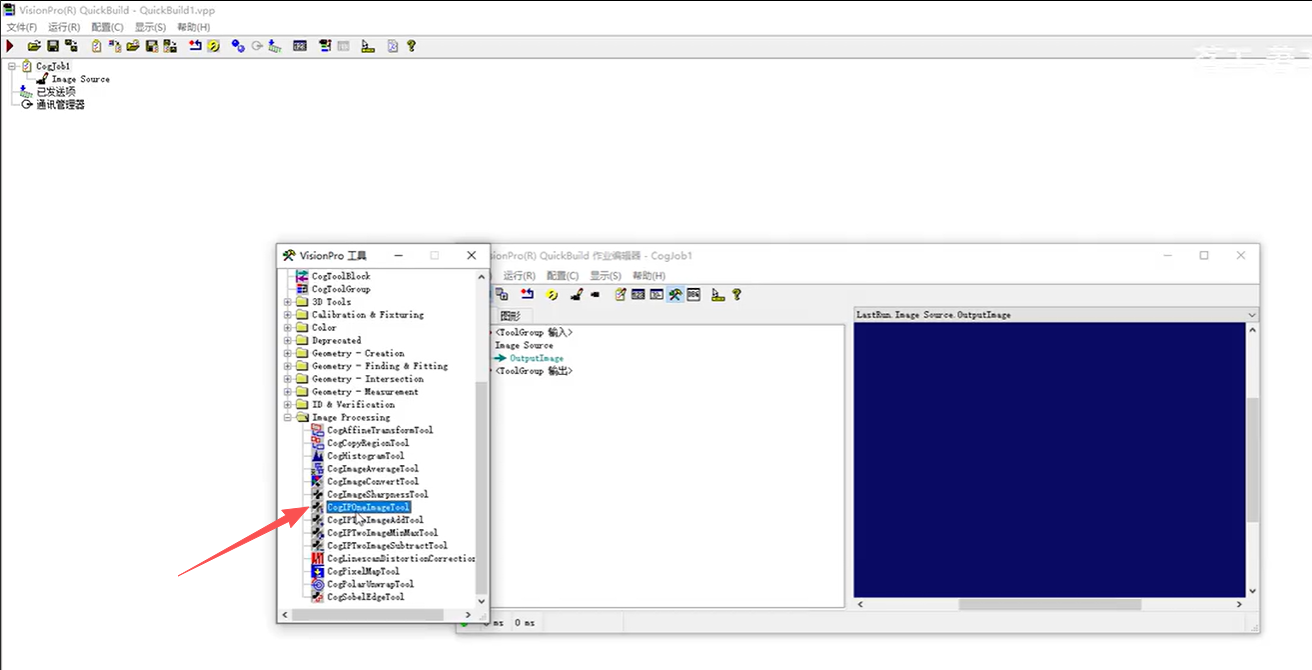The image size is (1312, 670).
Task: Expand the 3D Tools folder
Action: pyautogui.click(x=288, y=302)
